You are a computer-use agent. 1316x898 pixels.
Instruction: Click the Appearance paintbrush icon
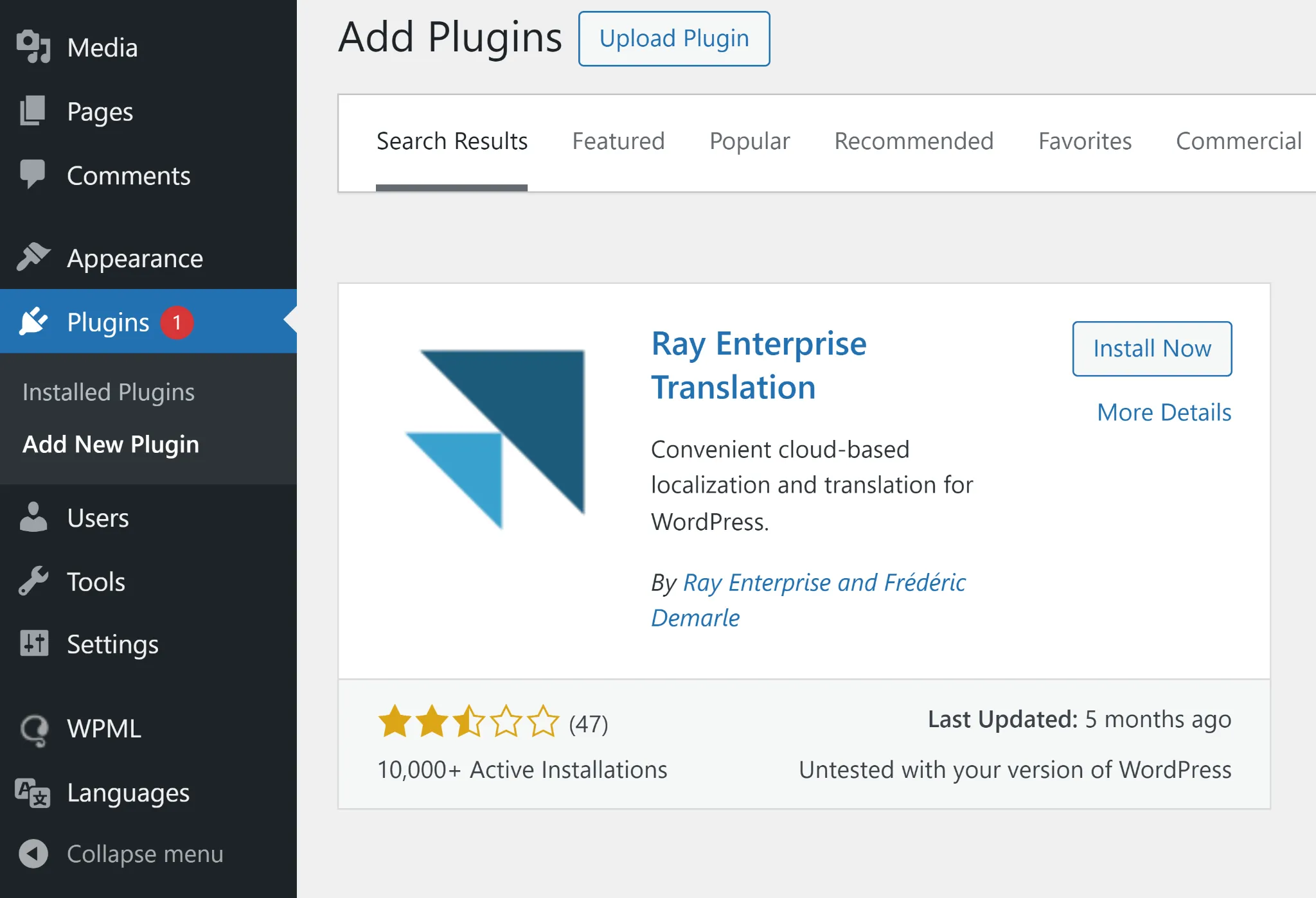click(33, 257)
